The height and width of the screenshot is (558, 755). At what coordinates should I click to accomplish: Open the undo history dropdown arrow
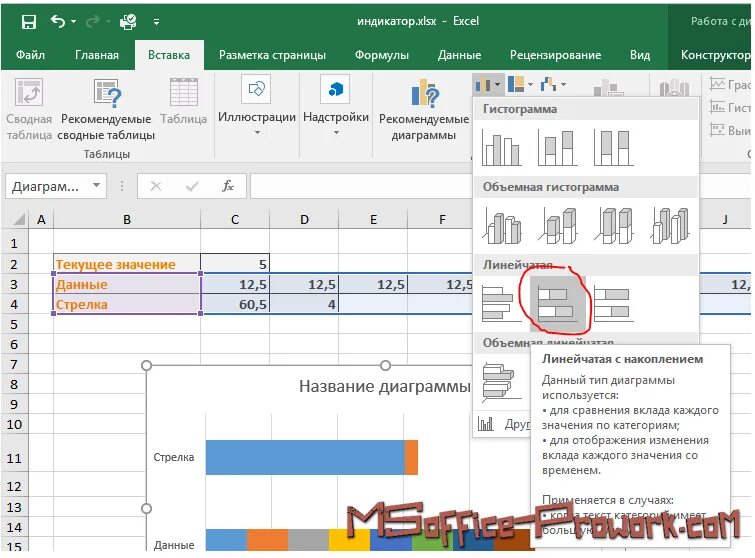point(74,22)
